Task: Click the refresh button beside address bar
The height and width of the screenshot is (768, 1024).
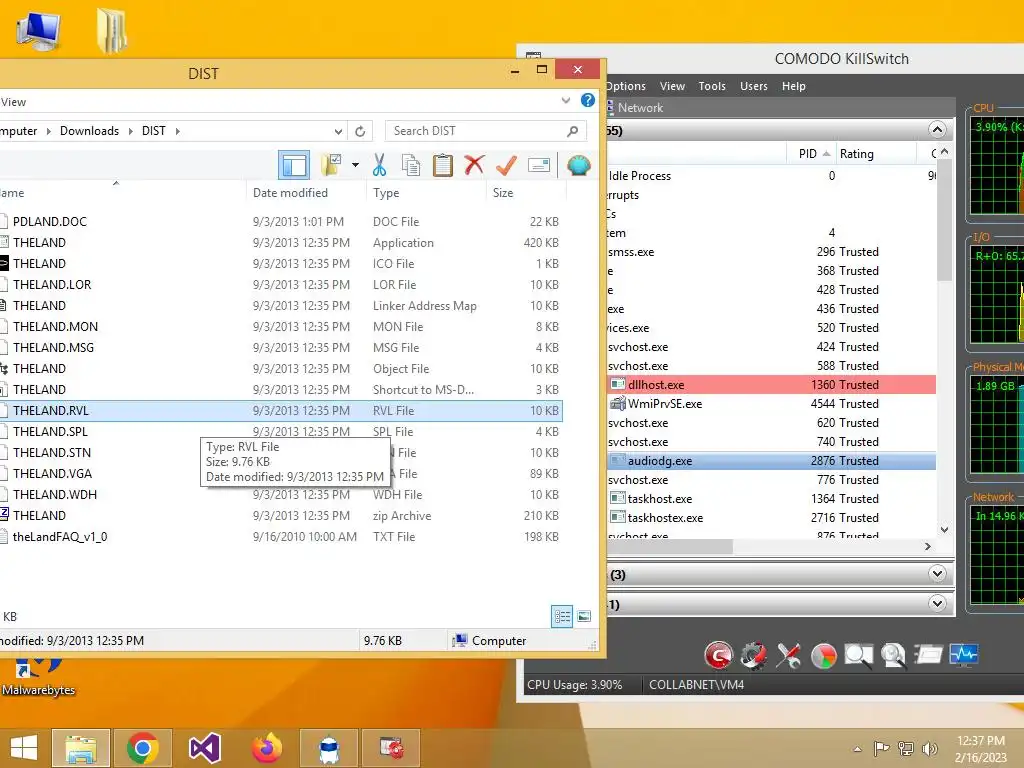Action: click(x=360, y=131)
